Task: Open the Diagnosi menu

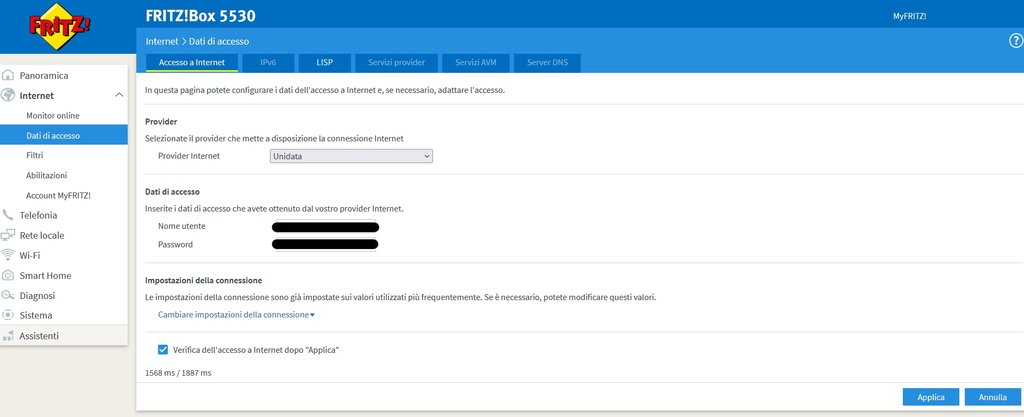Action: pos(37,296)
